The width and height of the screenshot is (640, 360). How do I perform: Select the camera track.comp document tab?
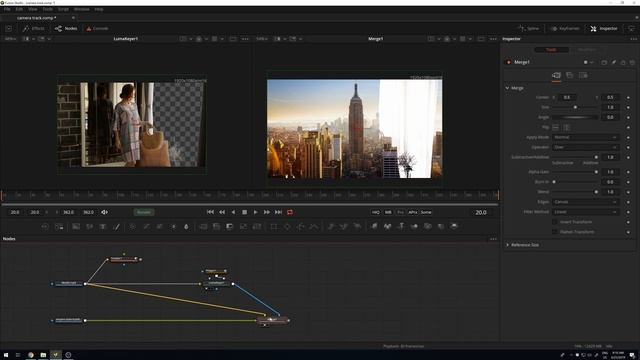point(37,18)
